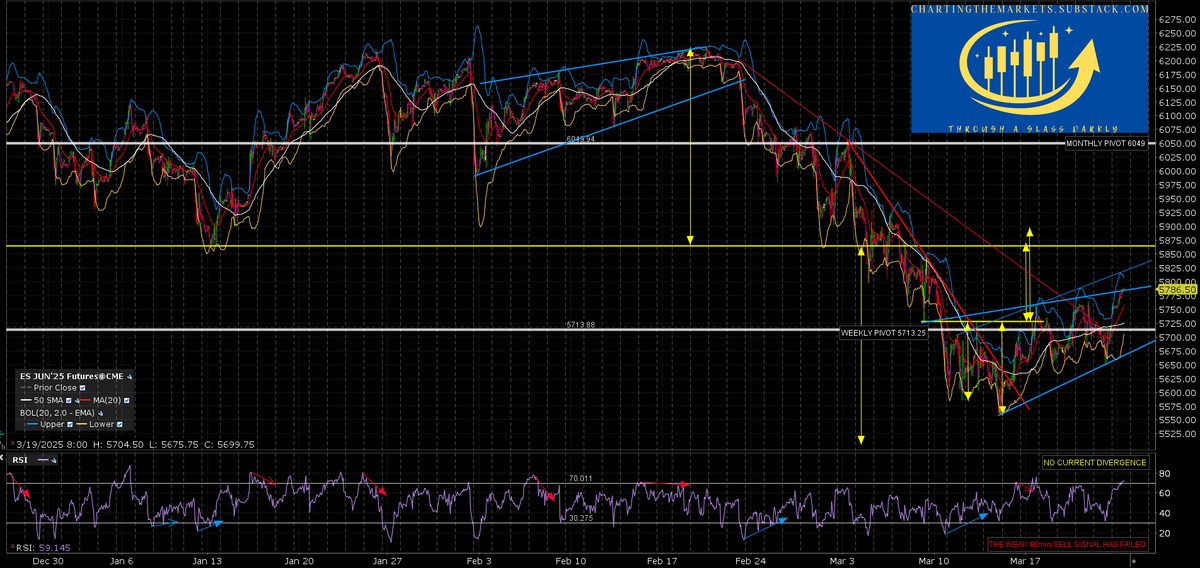Close the OHLC data readout line
Image resolution: width=1200 pixels, height=568 pixels.
[12, 443]
